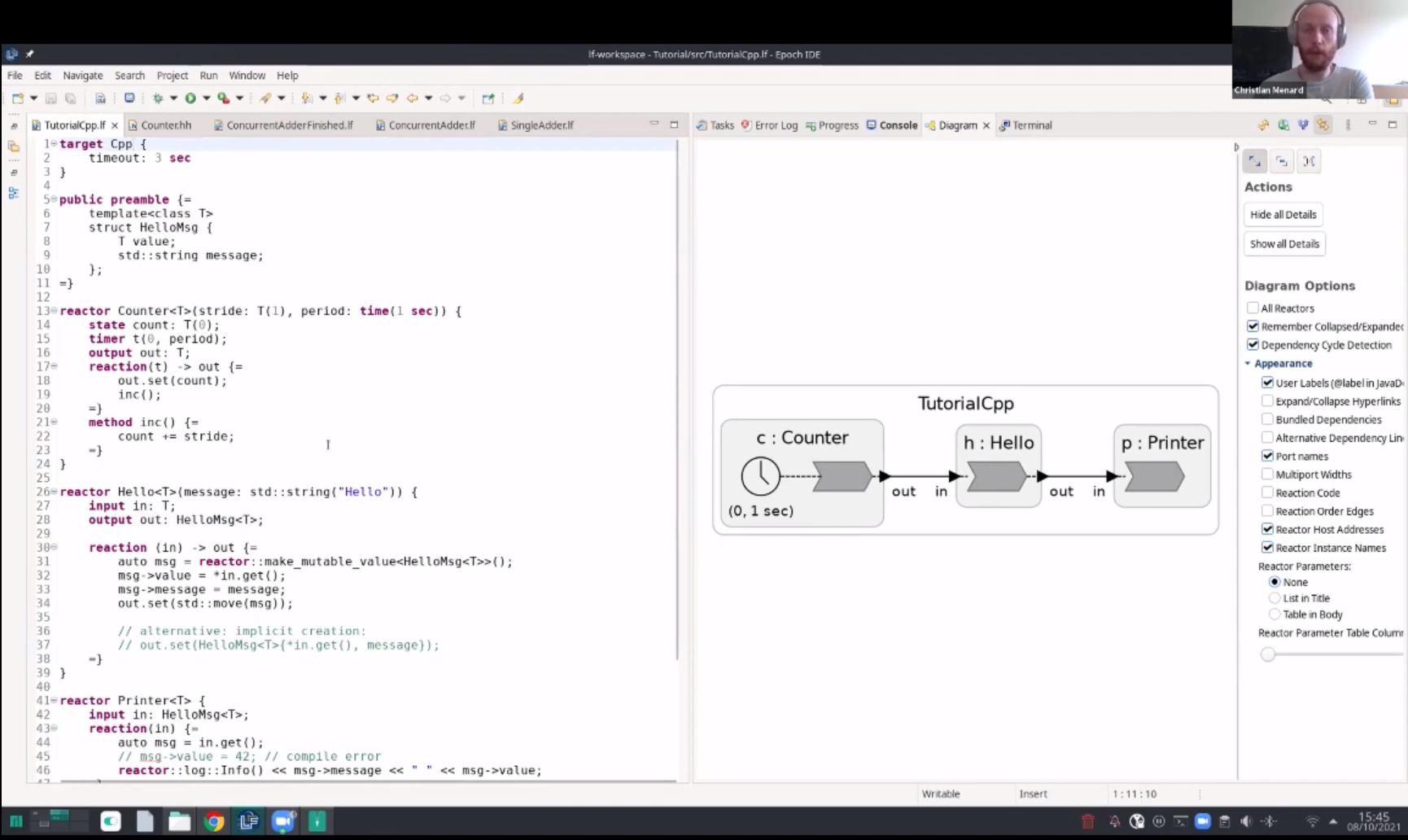
Task: Open the Run button dropdown arrow
Action: (x=206, y=98)
